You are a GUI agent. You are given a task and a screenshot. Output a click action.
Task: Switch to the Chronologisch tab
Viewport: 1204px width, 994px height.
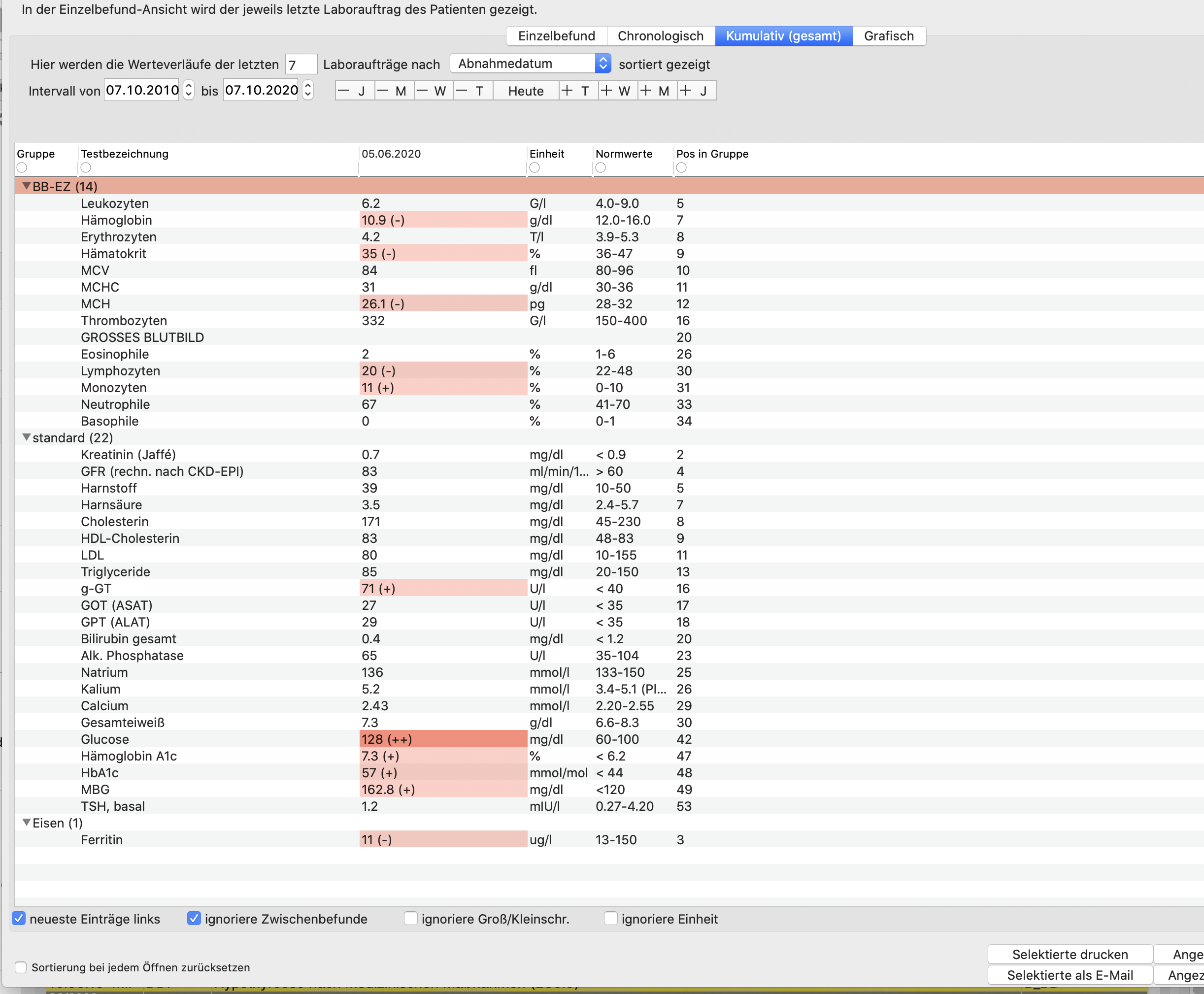pos(661,36)
